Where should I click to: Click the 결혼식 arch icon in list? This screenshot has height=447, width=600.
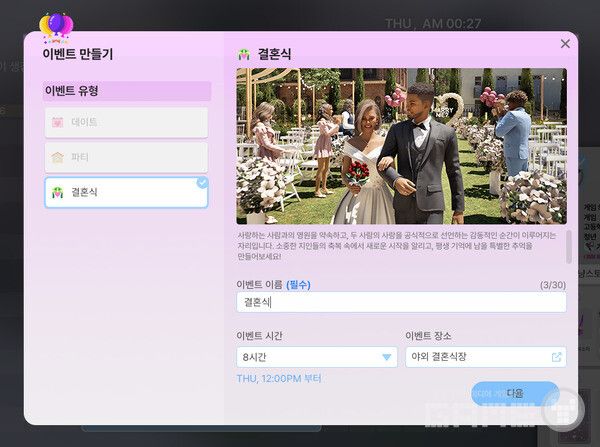[x=57, y=193]
